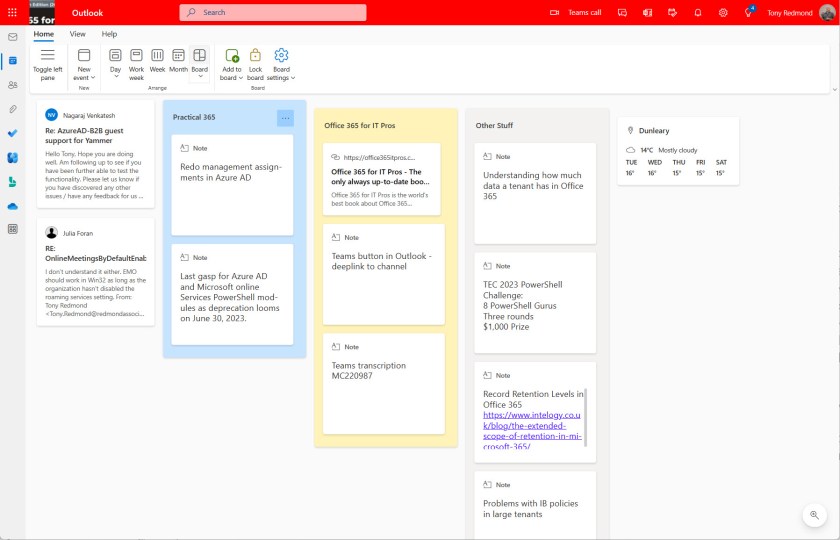Start a Teams call from header
Viewport: 840px width, 540px height.
576,12
